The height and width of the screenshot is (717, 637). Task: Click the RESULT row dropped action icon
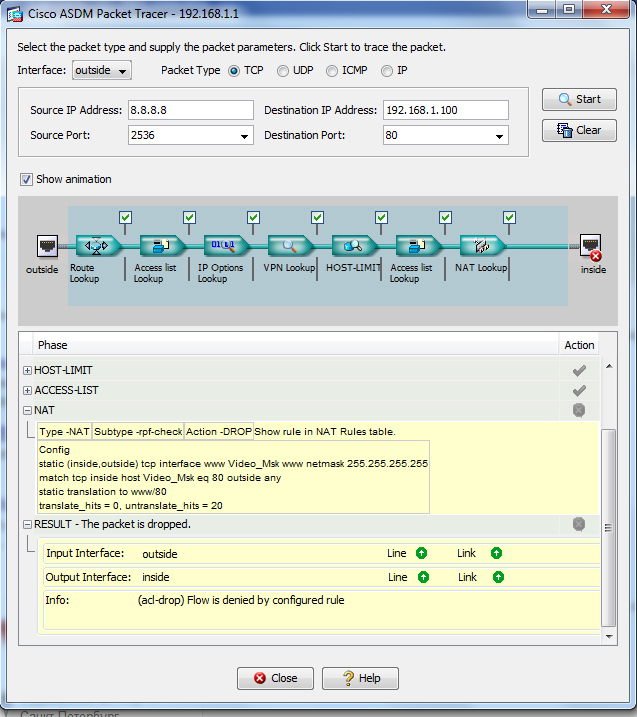coord(579,524)
